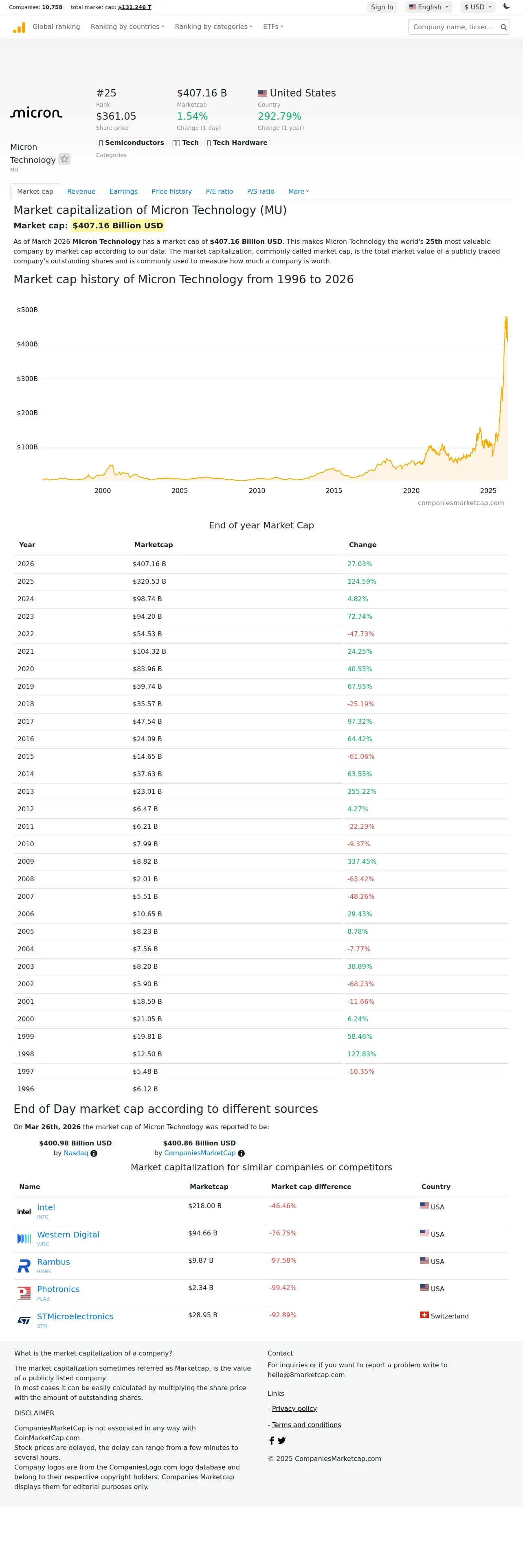Open the USD currency selector
This screenshot has height=1568, width=523.
(477, 7)
